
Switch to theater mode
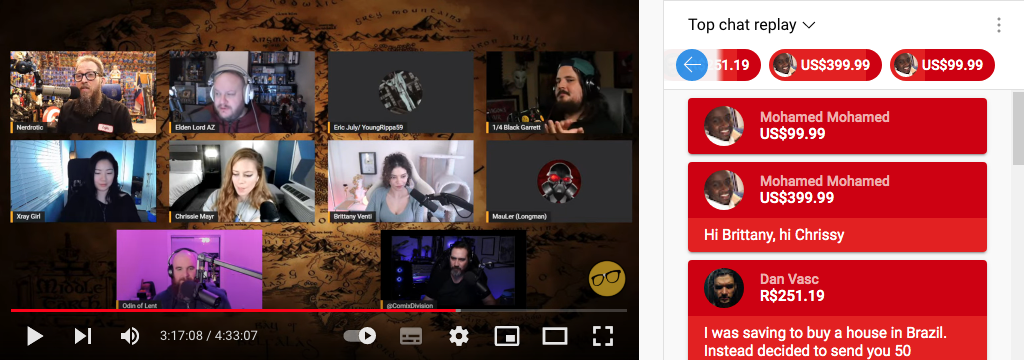click(555, 336)
